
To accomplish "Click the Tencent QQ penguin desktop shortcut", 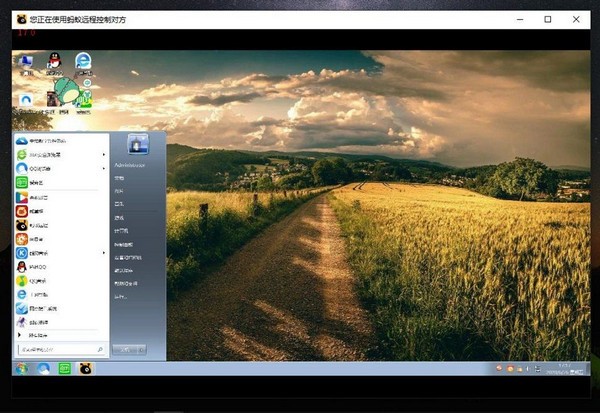I will pos(55,63).
